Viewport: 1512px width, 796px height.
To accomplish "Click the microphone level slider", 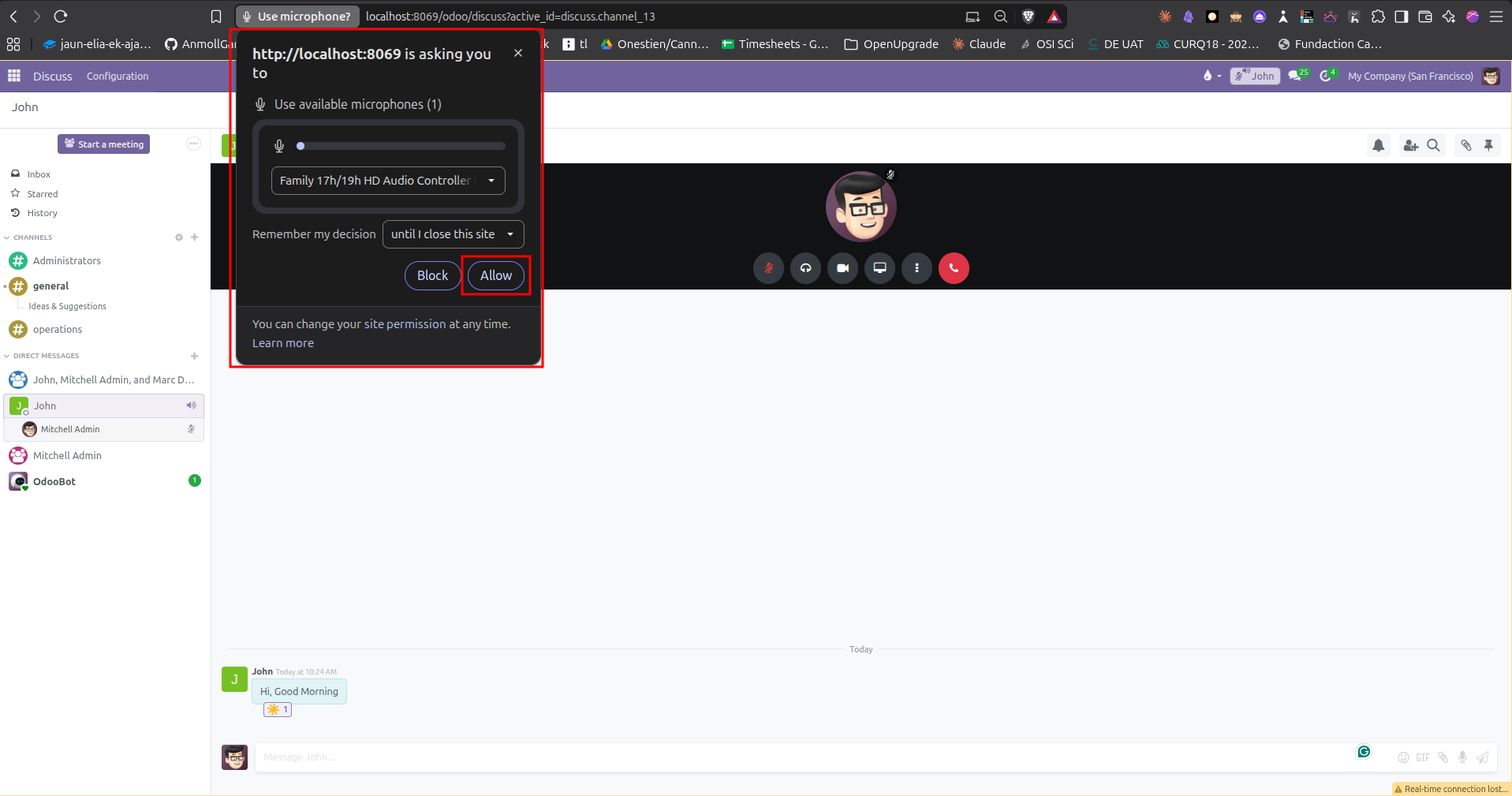I will click(401, 146).
